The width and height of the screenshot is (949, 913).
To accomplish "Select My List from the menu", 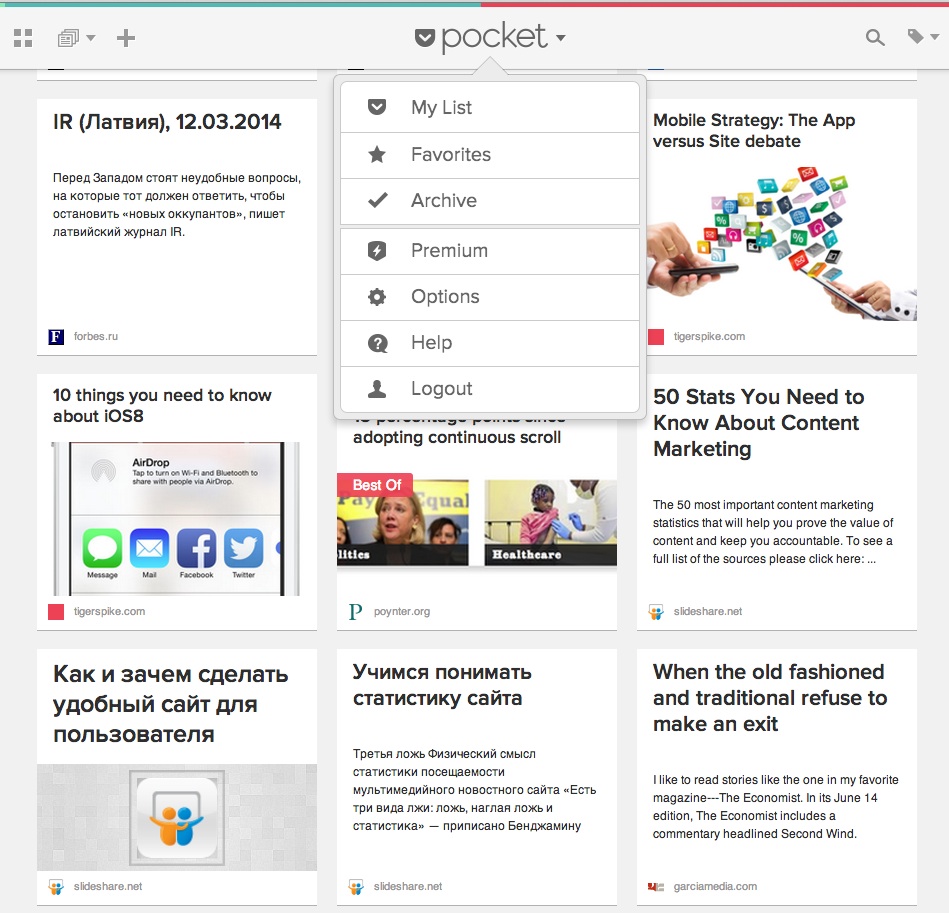I will click(490, 108).
